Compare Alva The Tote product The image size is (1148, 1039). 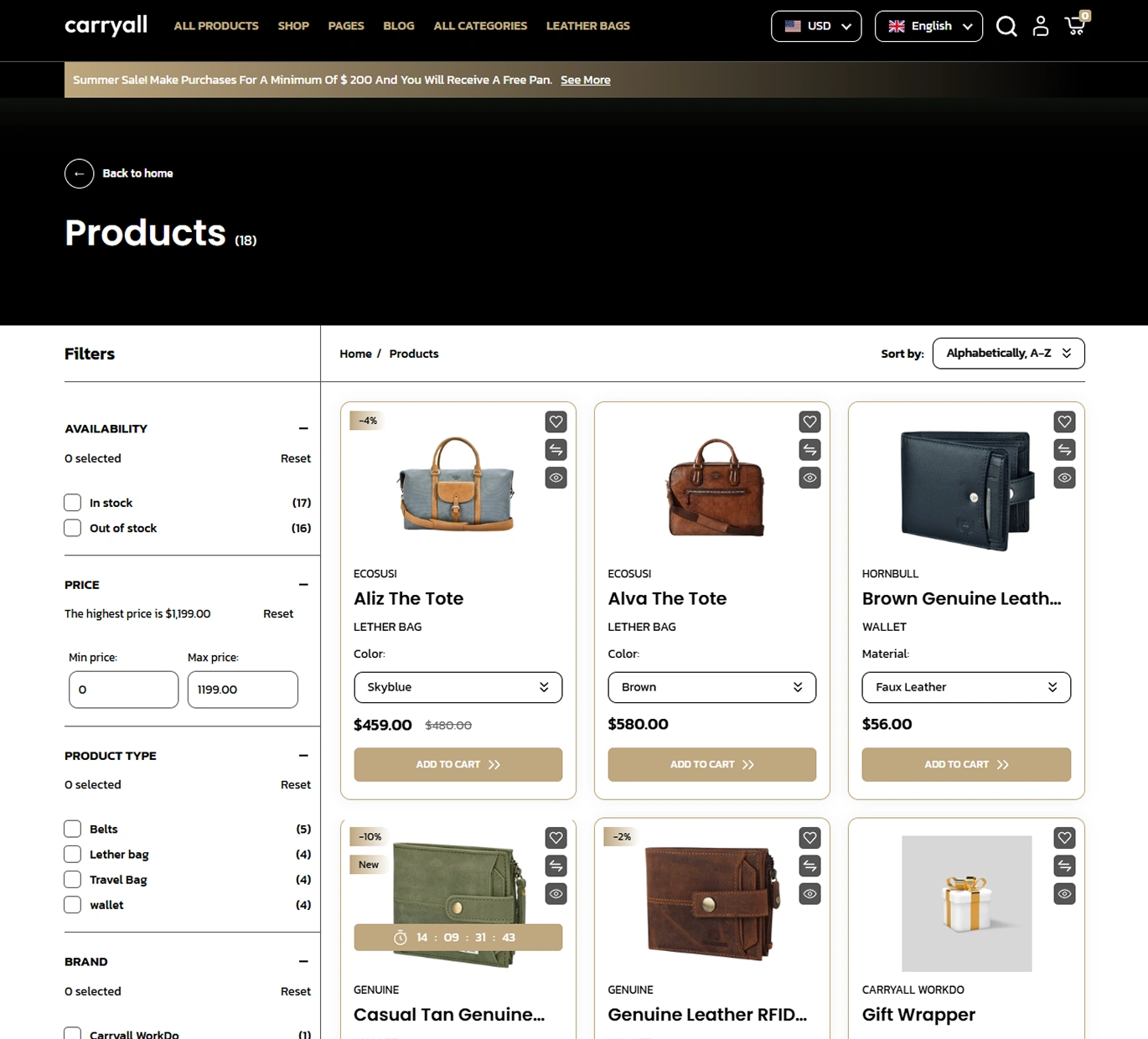pyautogui.click(x=809, y=450)
